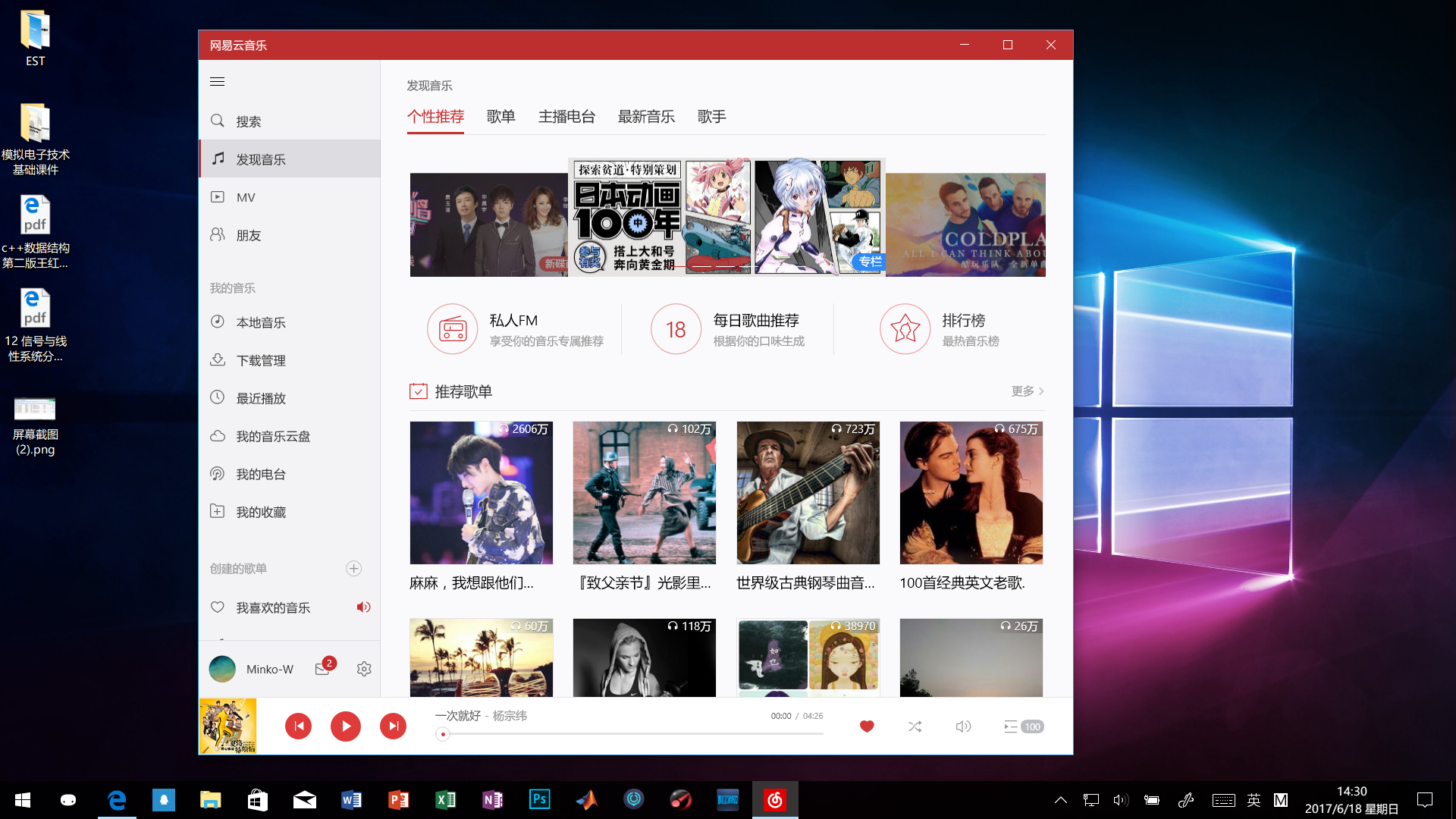Image resolution: width=1456 pixels, height=819 pixels.
Task: Toggle the heart like for current song
Action: click(x=867, y=726)
